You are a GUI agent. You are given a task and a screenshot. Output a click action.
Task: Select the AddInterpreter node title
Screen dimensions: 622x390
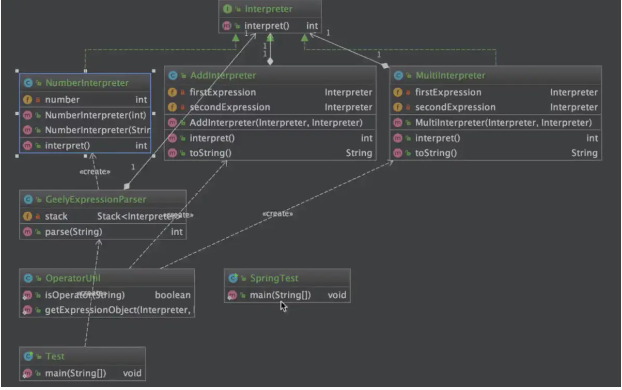click(x=223, y=75)
